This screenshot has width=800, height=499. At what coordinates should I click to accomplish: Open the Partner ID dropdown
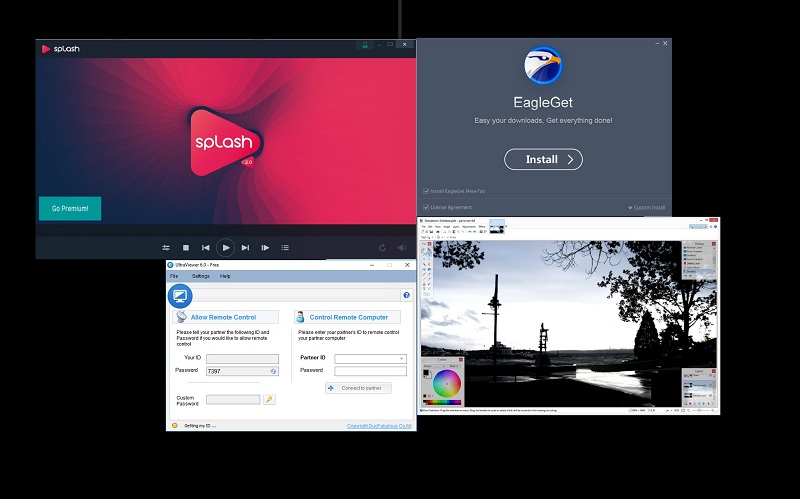point(402,357)
